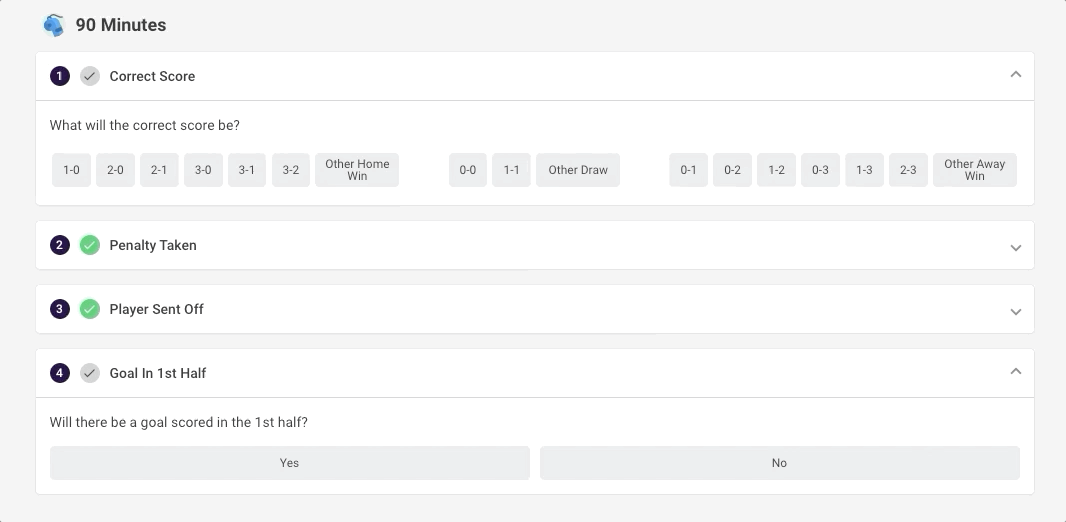1066x522 pixels.
Task: Click the green checkmark beside Player Sent Off
Action: tap(90, 309)
